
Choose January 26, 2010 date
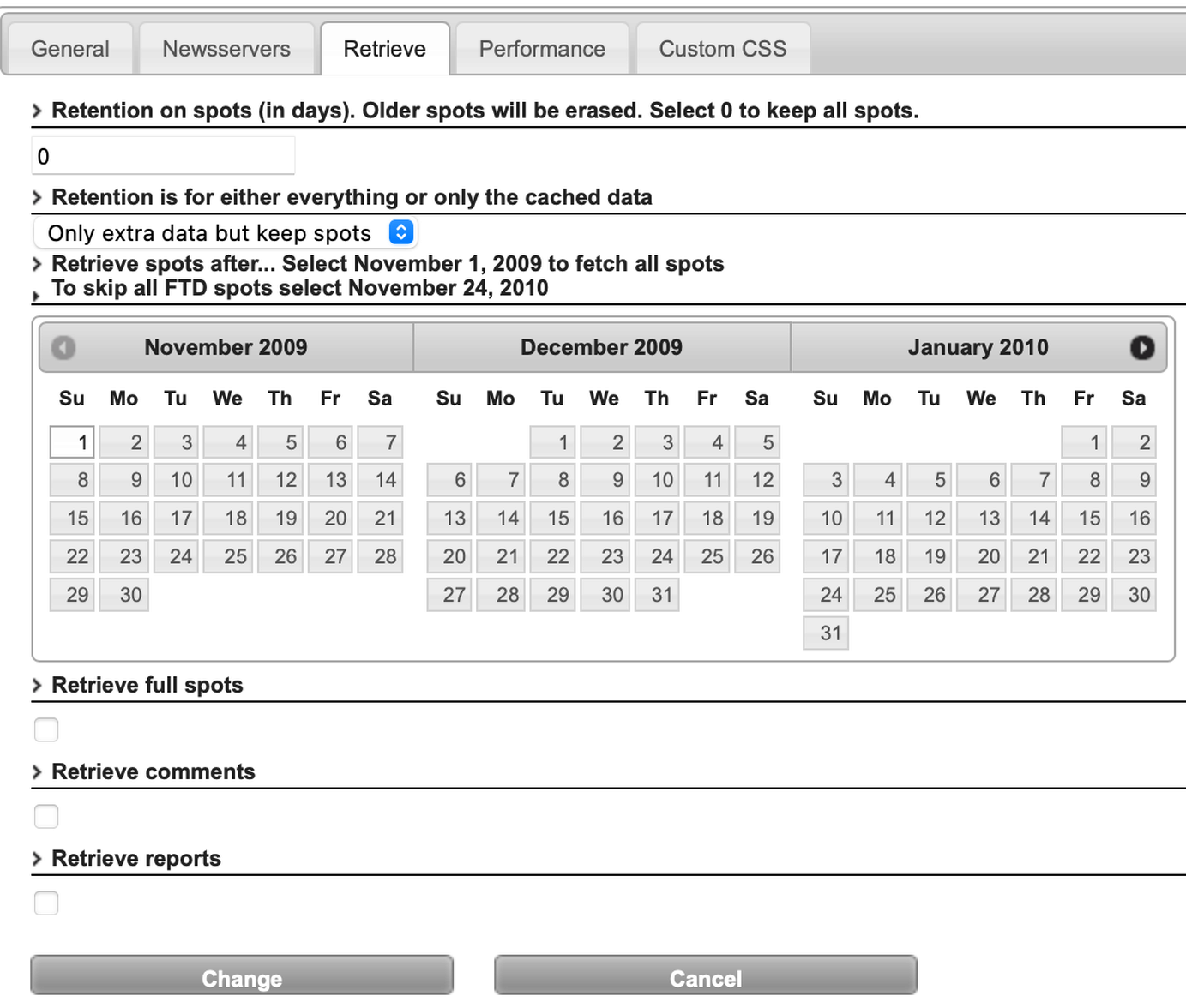tap(930, 595)
